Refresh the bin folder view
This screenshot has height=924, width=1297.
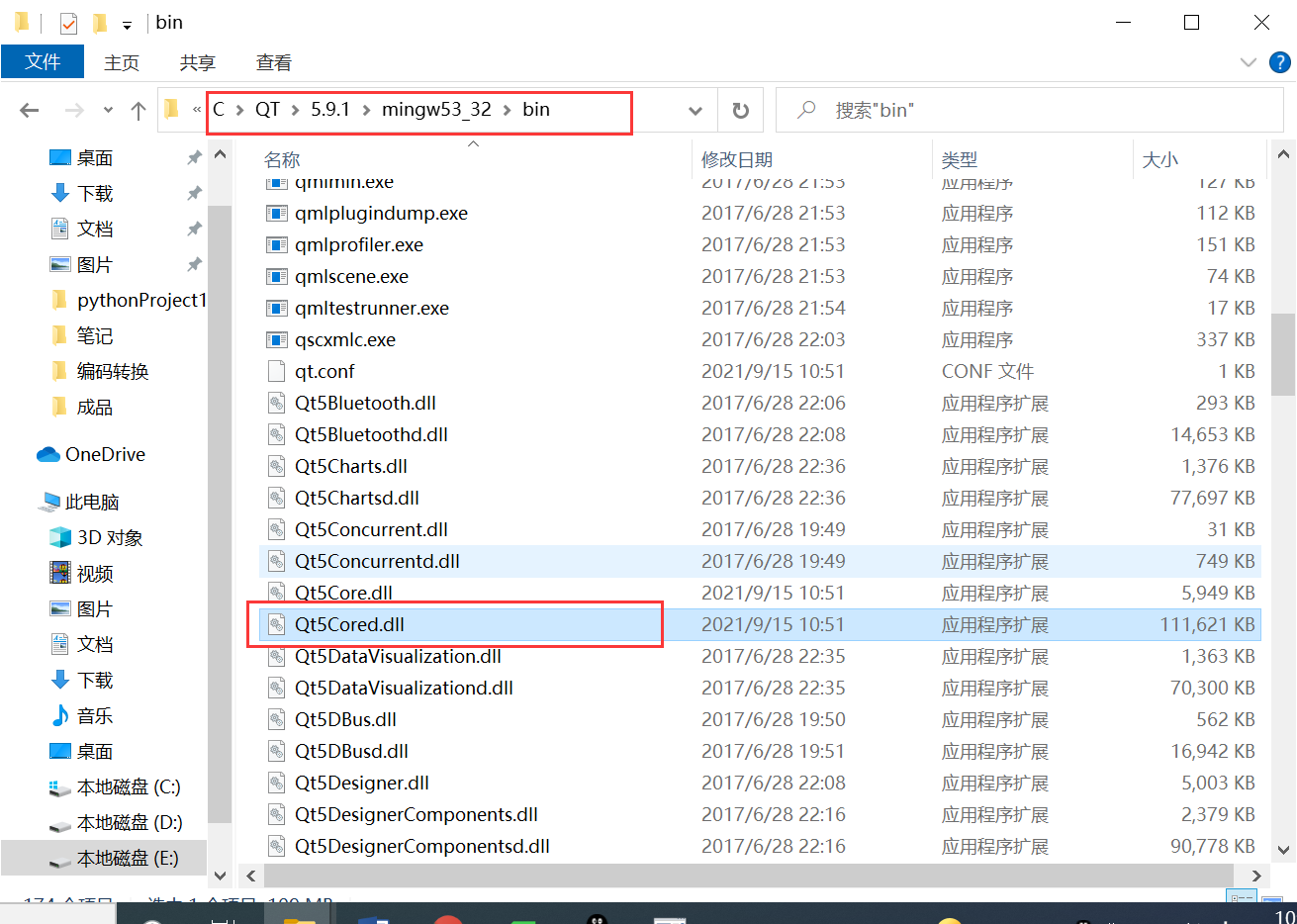pyautogui.click(x=740, y=110)
